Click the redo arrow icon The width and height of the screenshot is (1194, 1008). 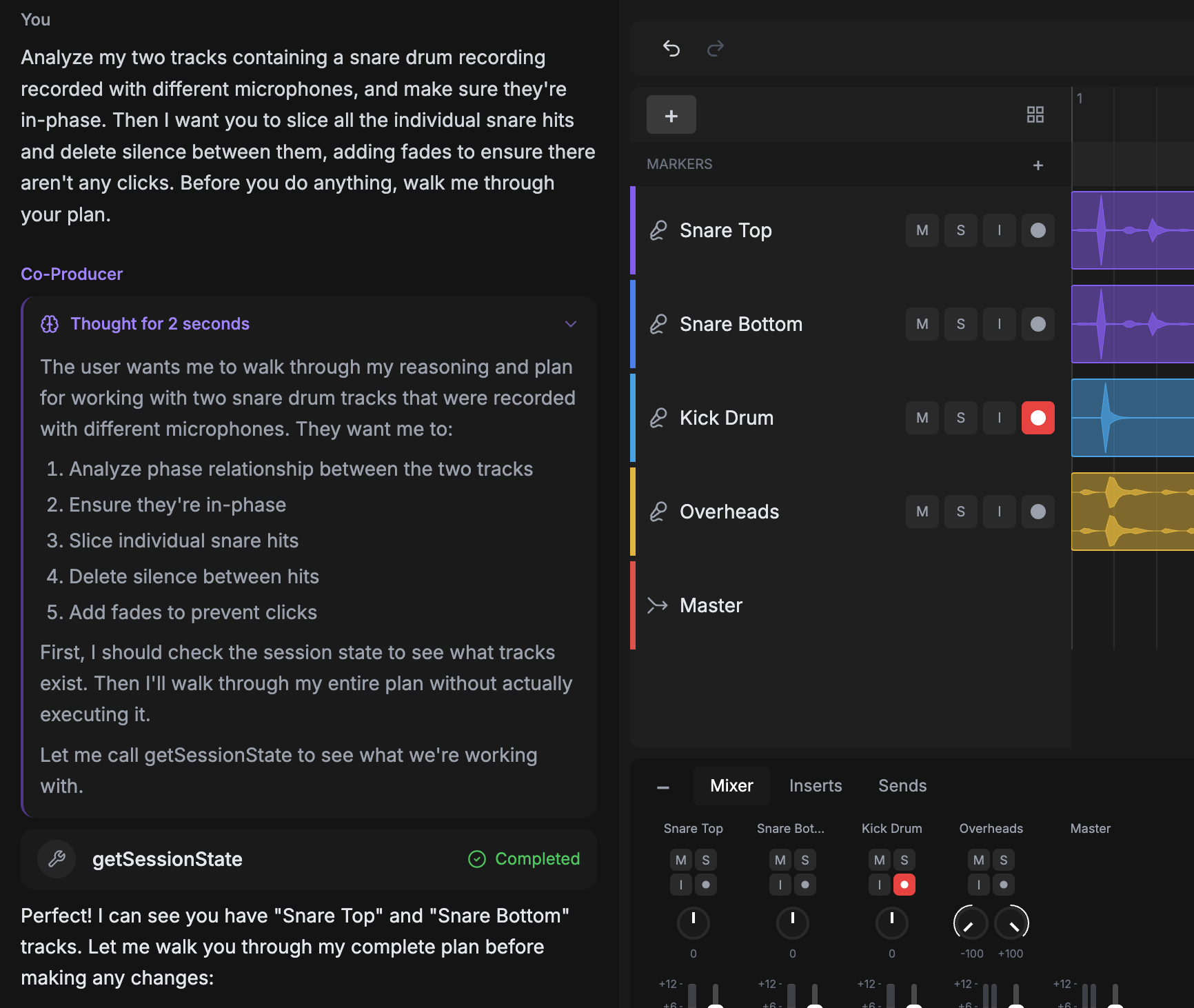pyautogui.click(x=716, y=48)
